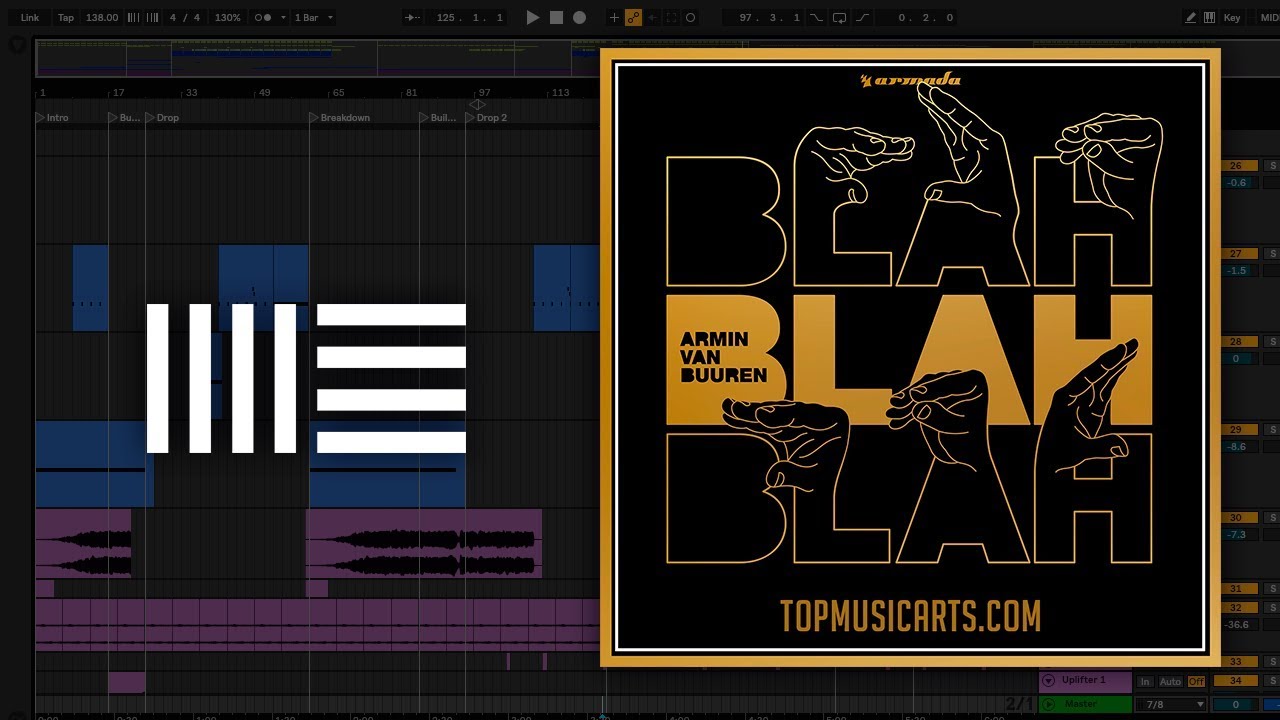The width and height of the screenshot is (1280, 720).
Task: Click the arrangement overview strip
Action: pos(318,58)
